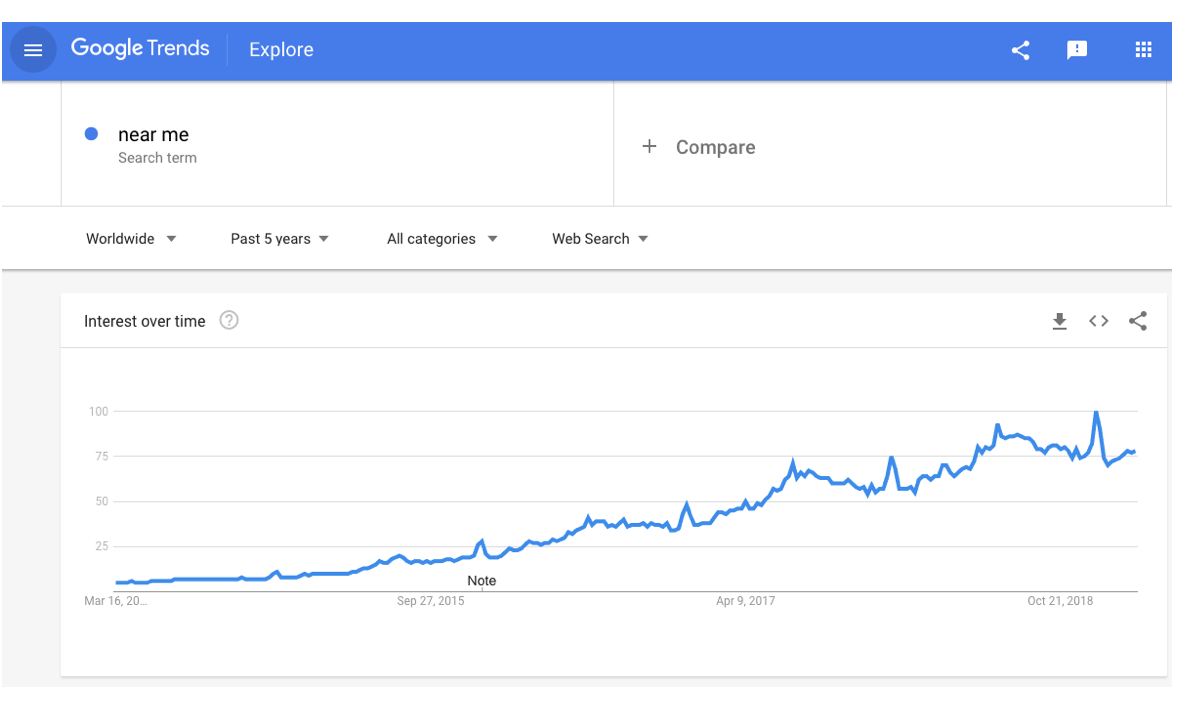Screen dimensions: 1196x704
Task: Open the Interest over time help tooltip
Action: click(x=229, y=321)
